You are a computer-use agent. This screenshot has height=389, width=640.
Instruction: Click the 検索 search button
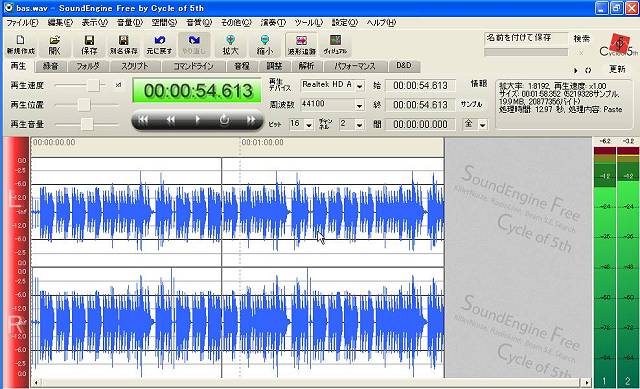point(581,38)
